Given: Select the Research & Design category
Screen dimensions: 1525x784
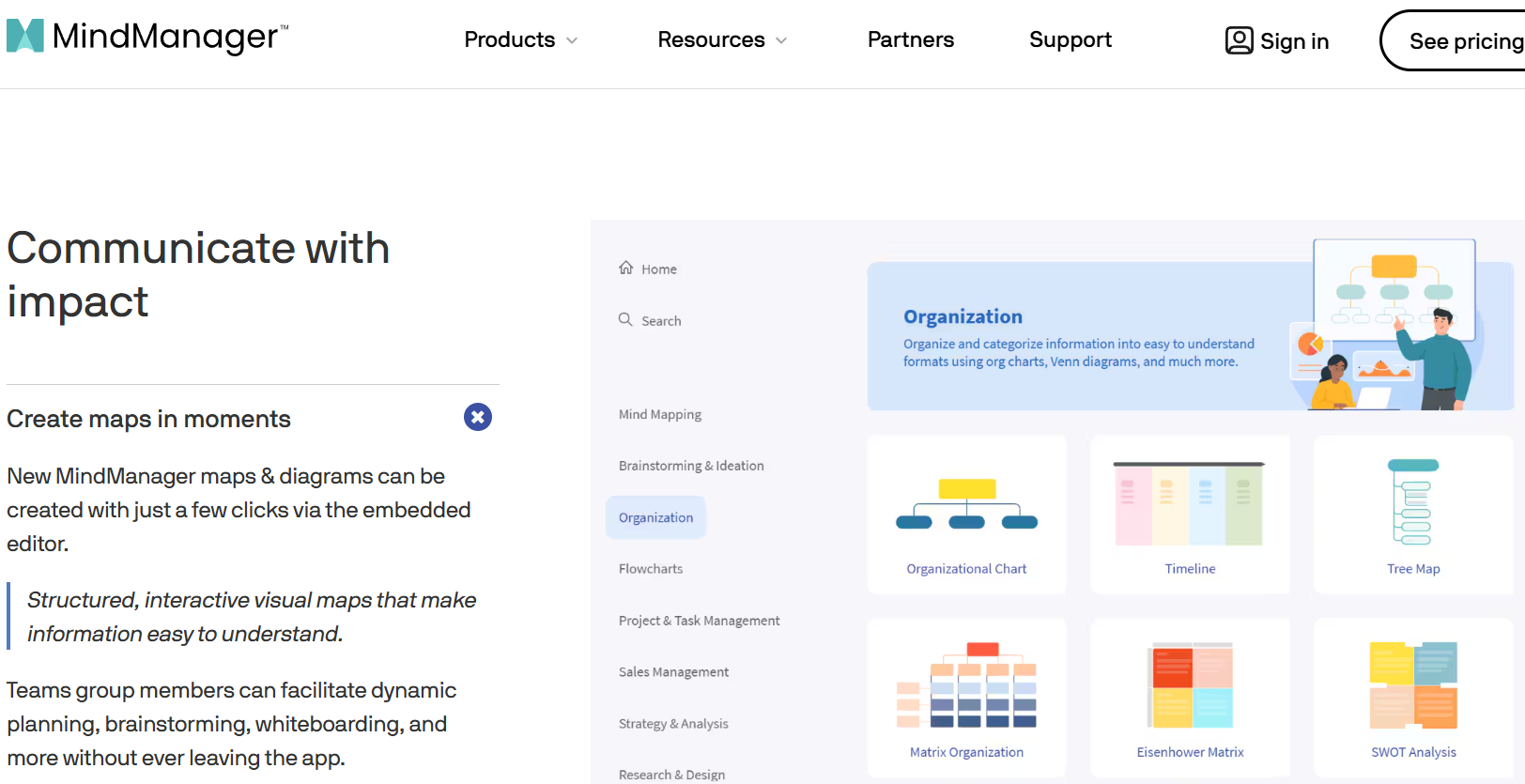Looking at the screenshot, I should [x=671, y=775].
